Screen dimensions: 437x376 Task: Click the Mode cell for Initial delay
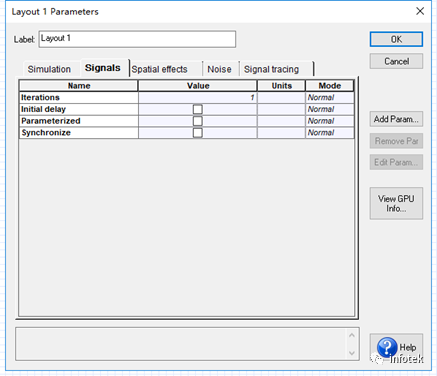click(330, 109)
